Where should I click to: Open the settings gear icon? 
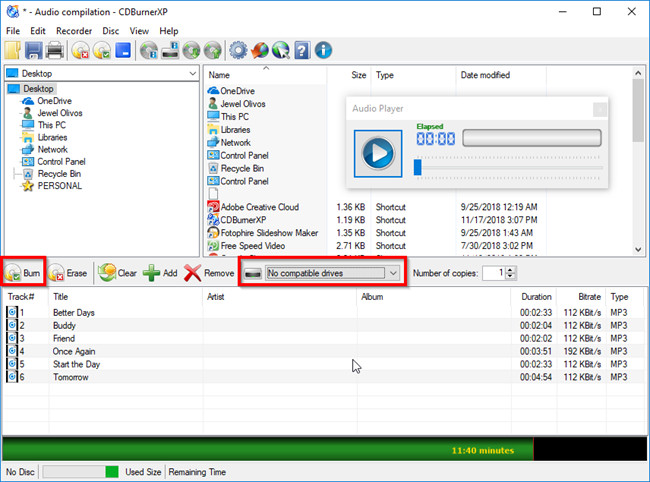pos(238,50)
